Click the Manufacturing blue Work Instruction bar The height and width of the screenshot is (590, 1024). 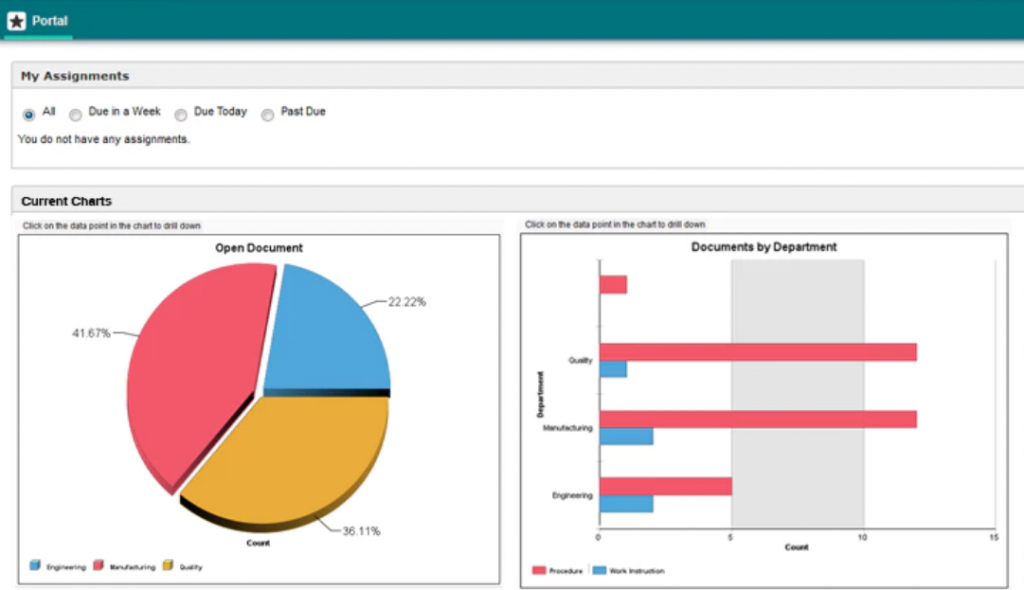tap(626, 437)
